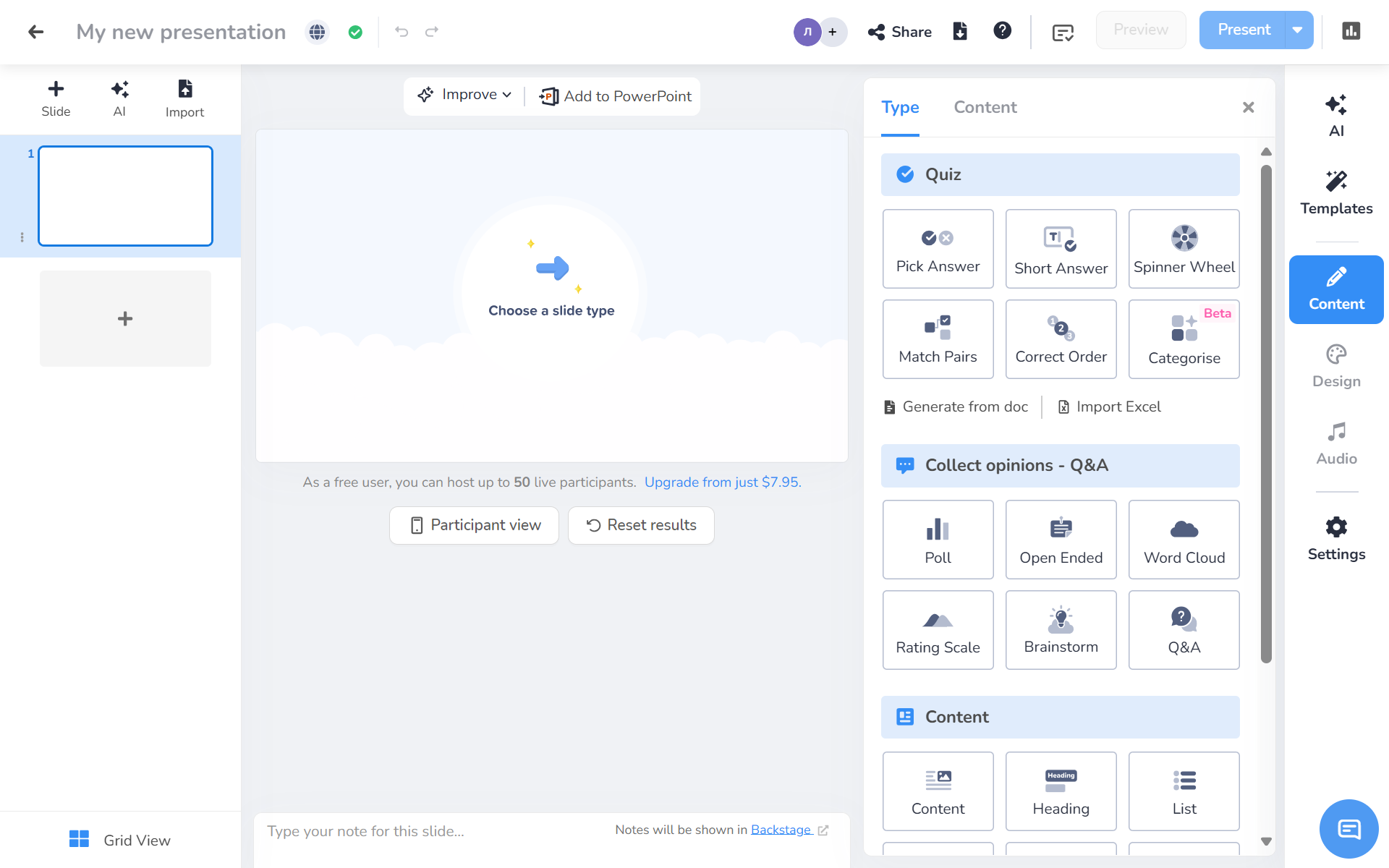Open slide 1 options dots menu
Image resolution: width=1389 pixels, height=868 pixels.
pos(22,237)
